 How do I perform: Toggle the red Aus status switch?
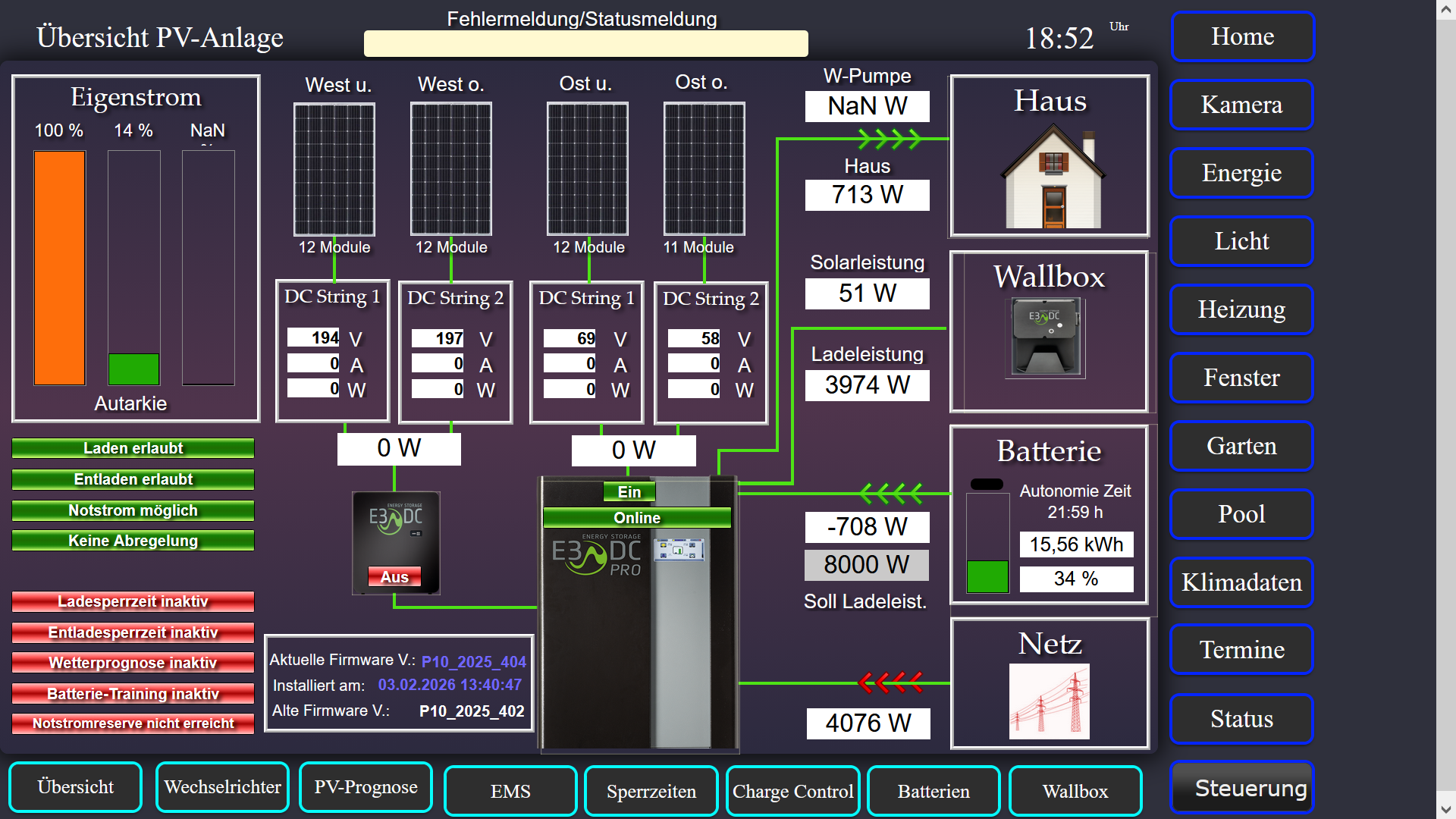pyautogui.click(x=394, y=577)
